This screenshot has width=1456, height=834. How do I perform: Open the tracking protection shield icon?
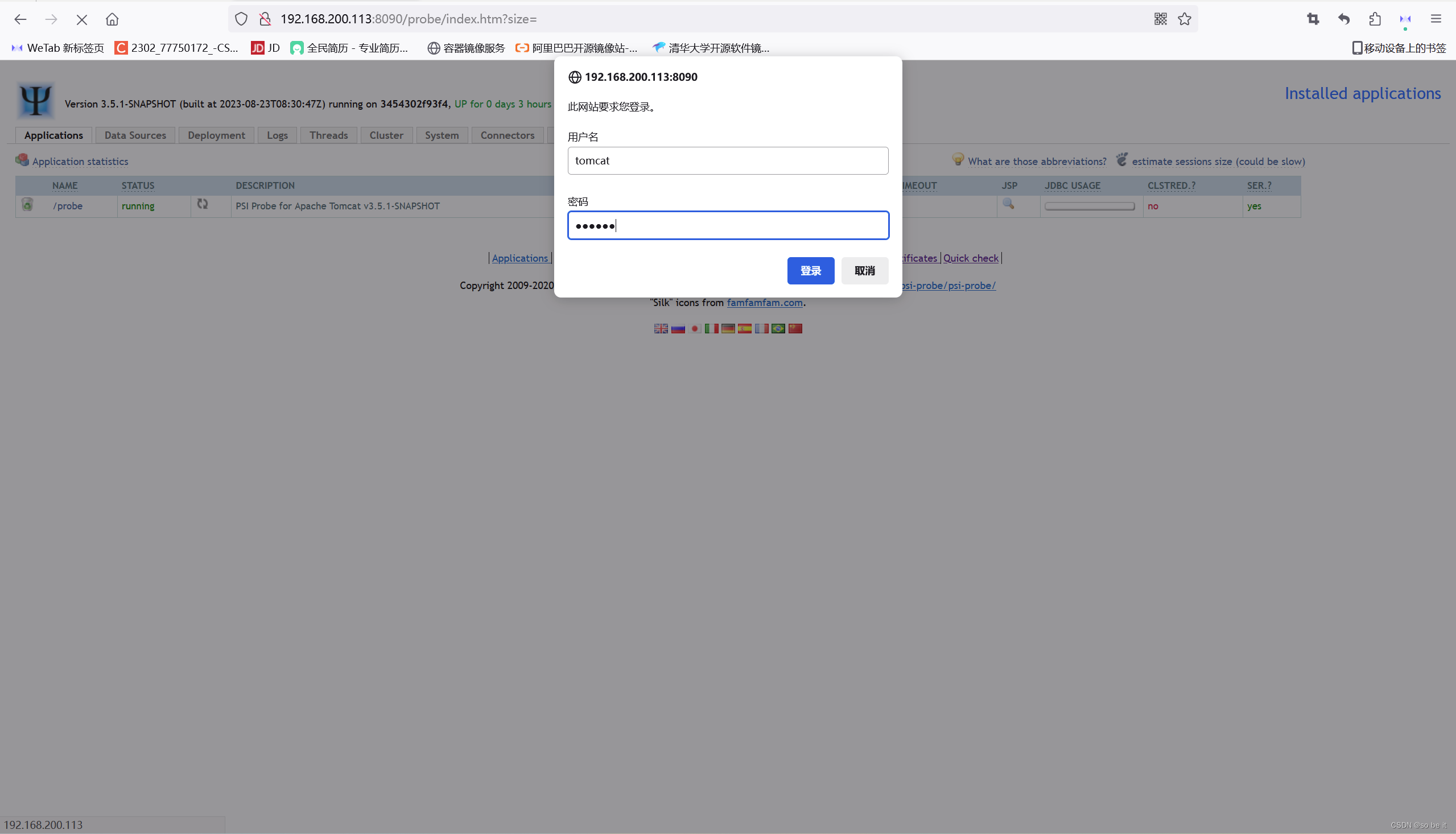click(x=241, y=19)
